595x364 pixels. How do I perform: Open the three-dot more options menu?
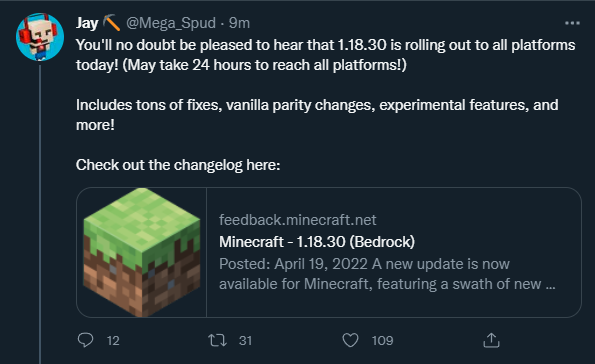(x=572, y=23)
